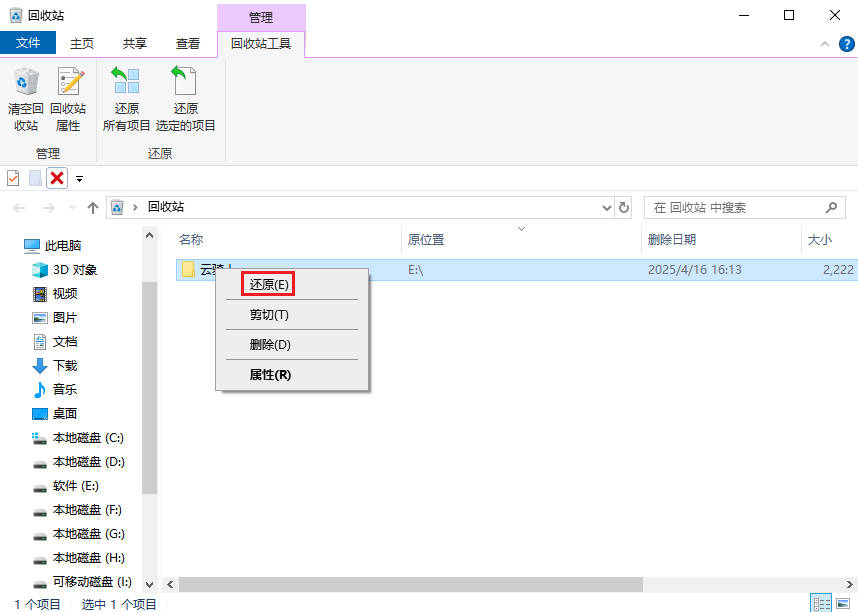Switch to large icons view in status bar
The width and height of the screenshot is (858, 612).
click(843, 603)
